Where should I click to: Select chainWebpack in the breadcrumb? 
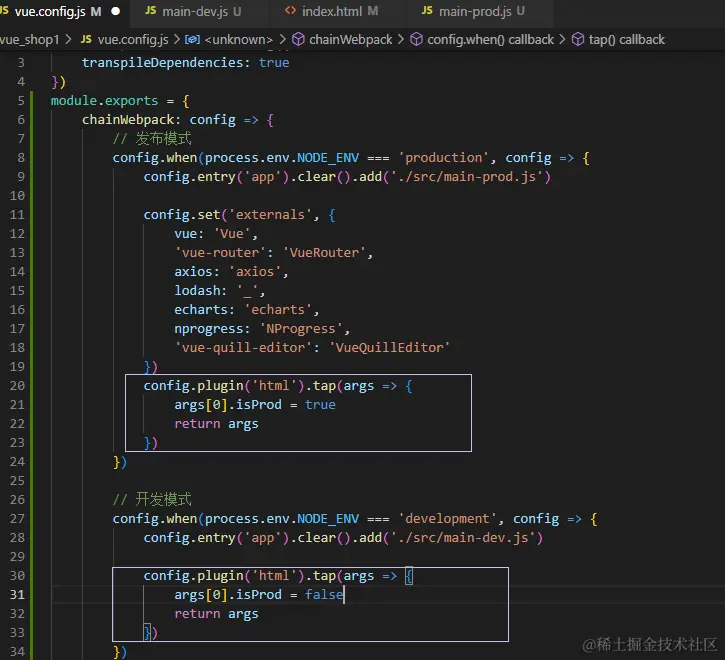point(350,40)
